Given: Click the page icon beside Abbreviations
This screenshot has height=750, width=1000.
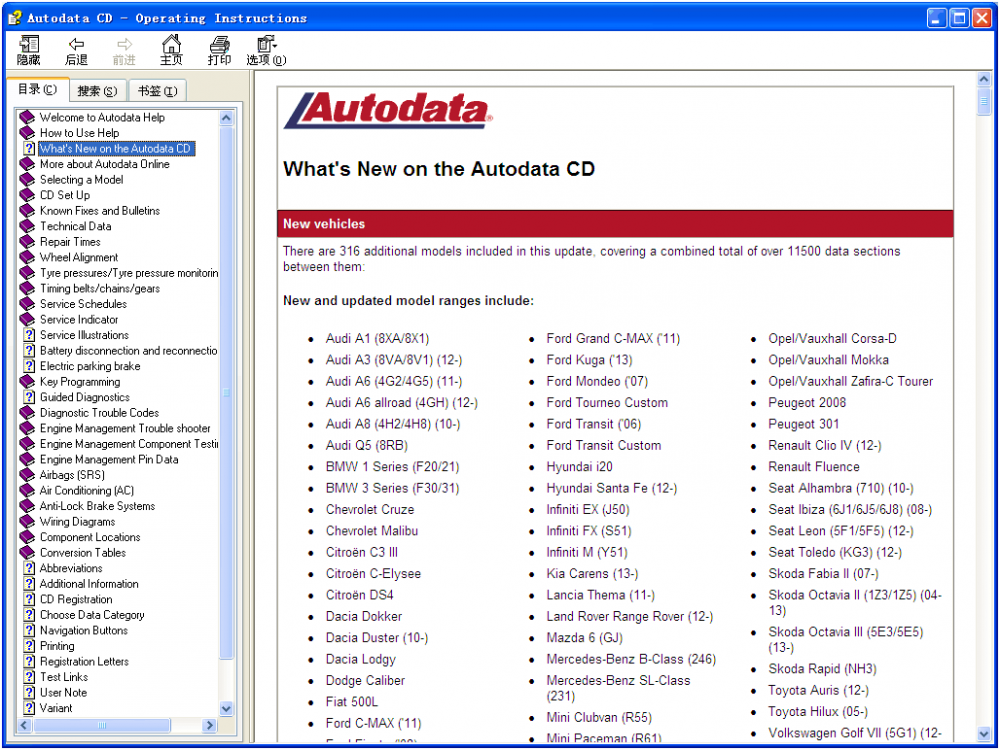Looking at the screenshot, I should pyautogui.click(x=29, y=568).
